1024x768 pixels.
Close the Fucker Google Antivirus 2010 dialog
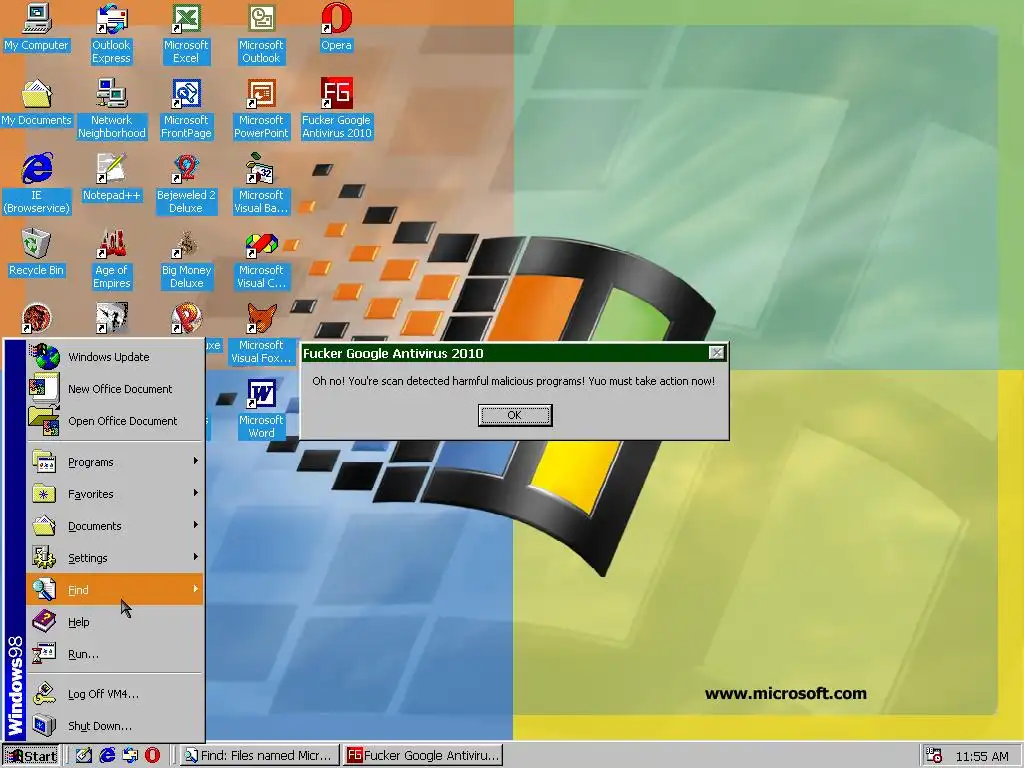pos(716,353)
